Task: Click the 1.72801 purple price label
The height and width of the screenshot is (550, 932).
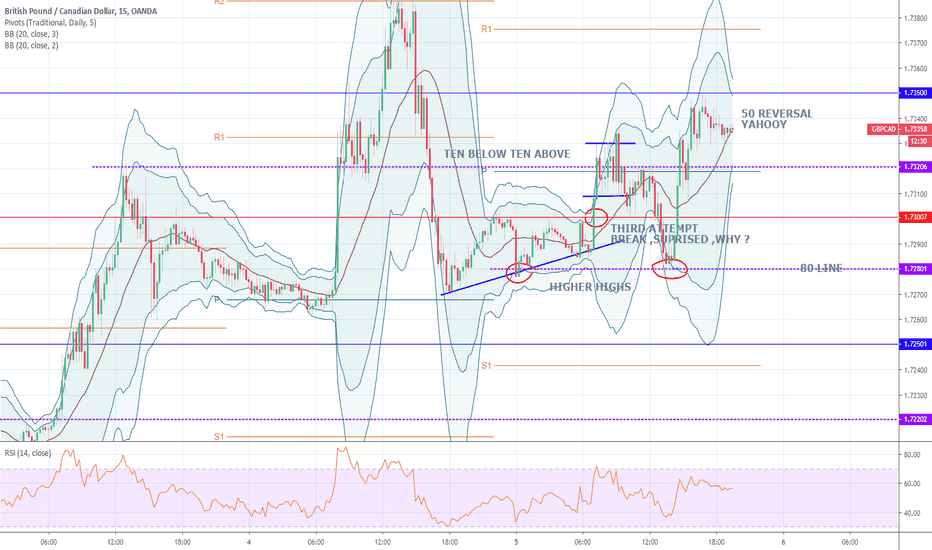Action: tap(913, 268)
